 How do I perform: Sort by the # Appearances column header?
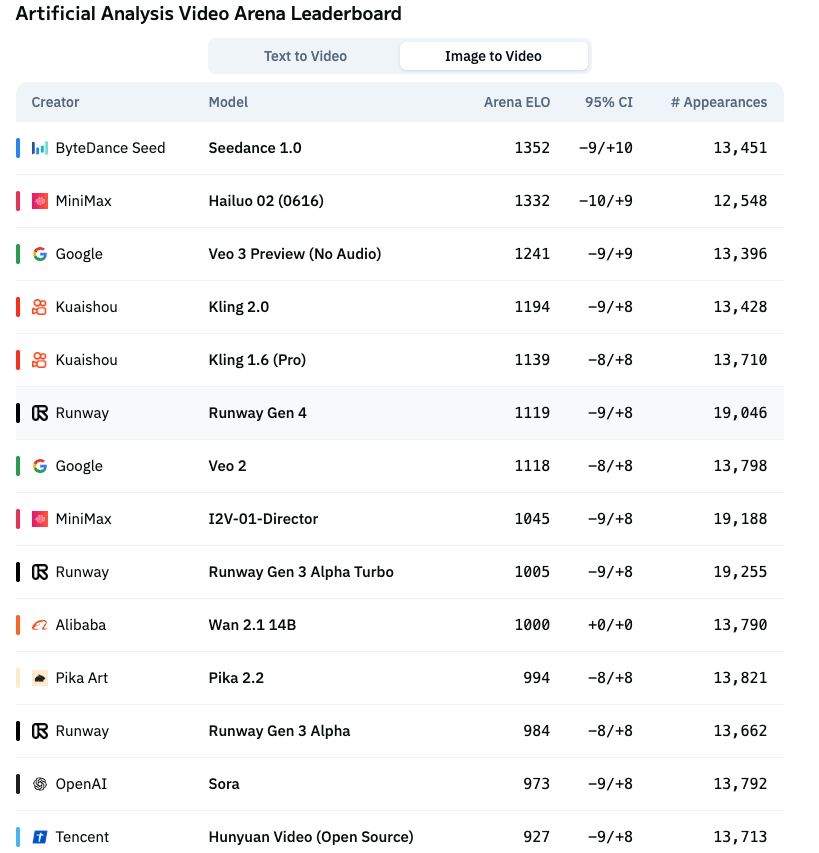tap(718, 102)
